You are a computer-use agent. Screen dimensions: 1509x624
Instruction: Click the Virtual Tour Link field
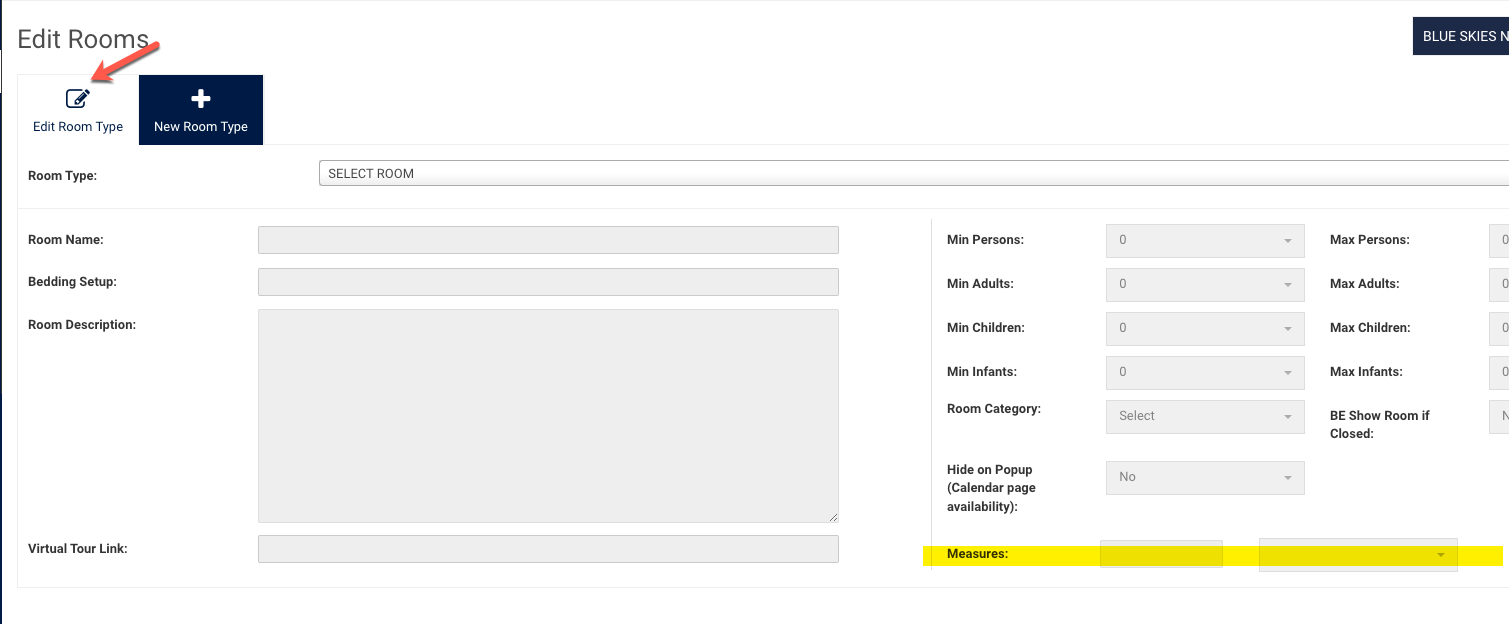(548, 549)
